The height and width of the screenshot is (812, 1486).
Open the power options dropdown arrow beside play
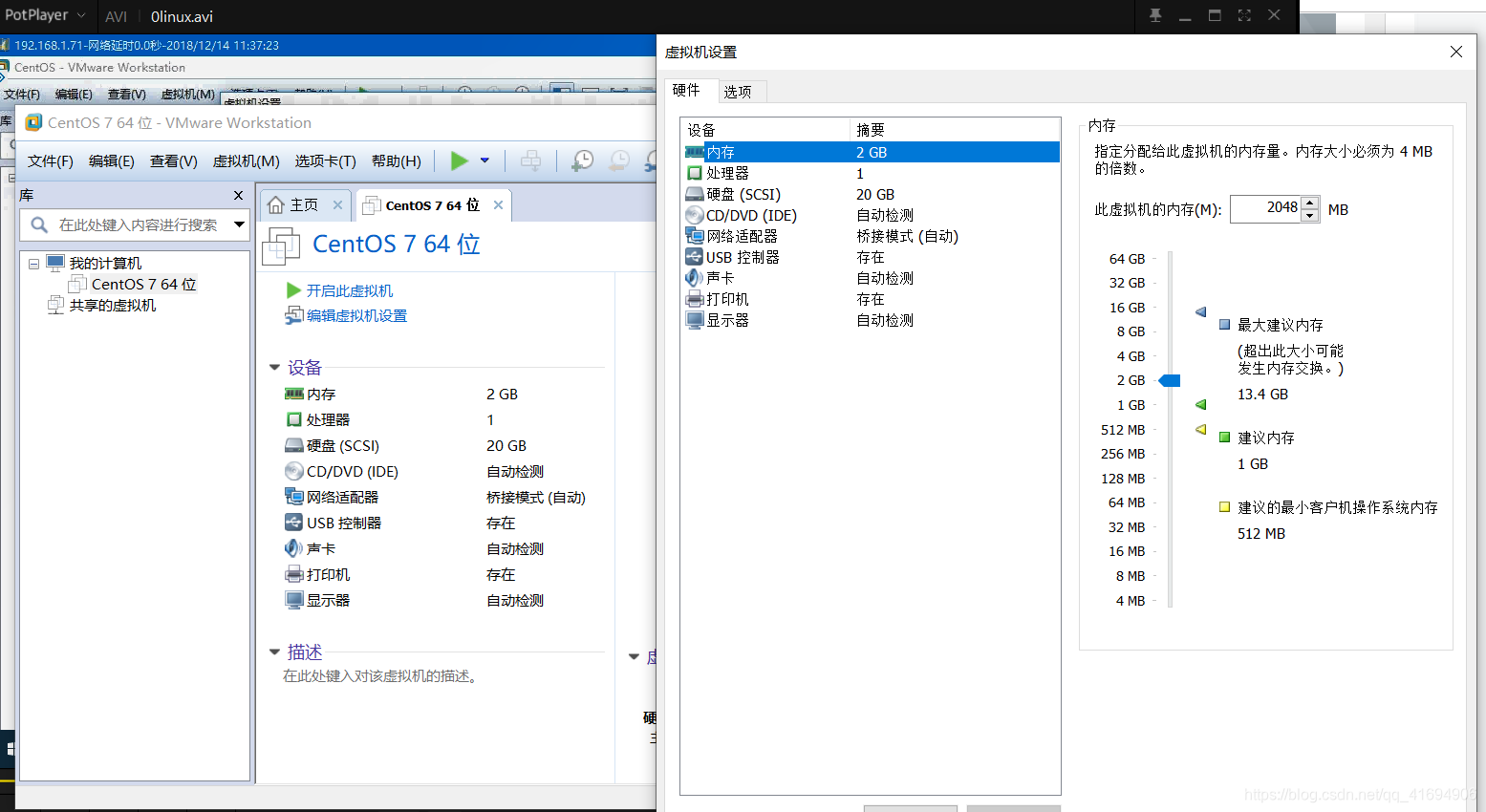coord(485,160)
